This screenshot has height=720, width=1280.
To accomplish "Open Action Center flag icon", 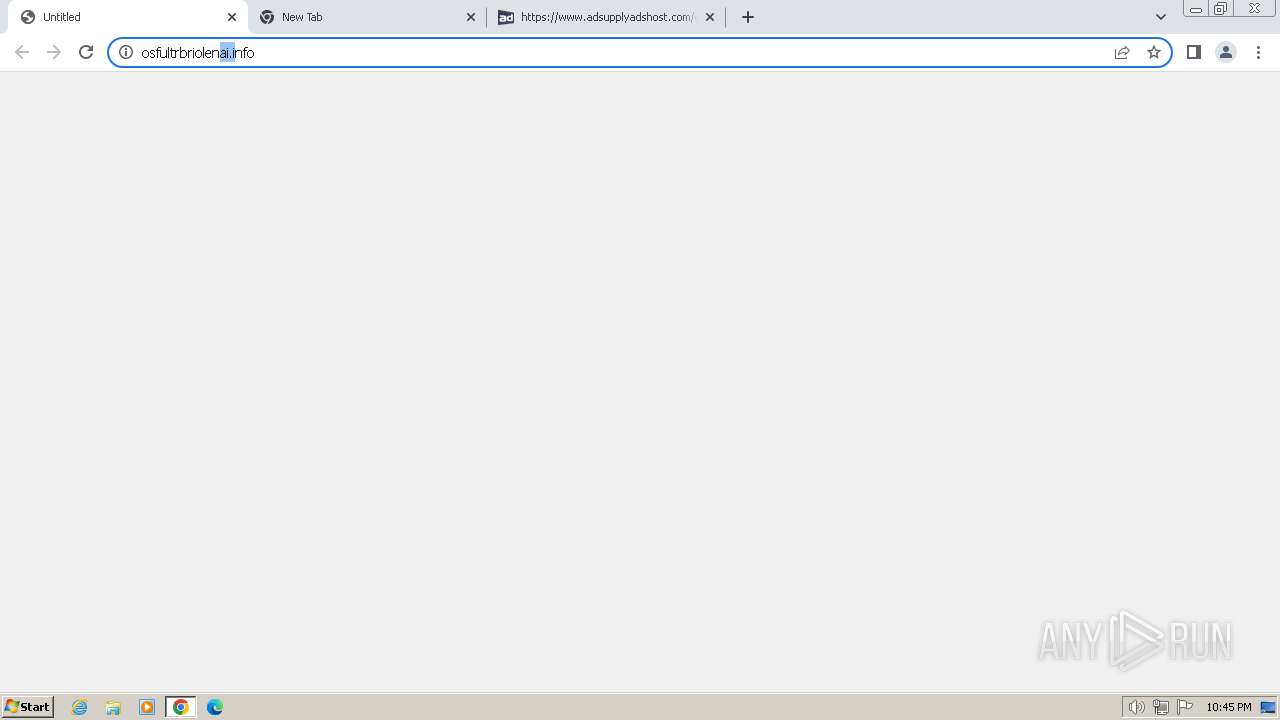I will pos(1185,707).
